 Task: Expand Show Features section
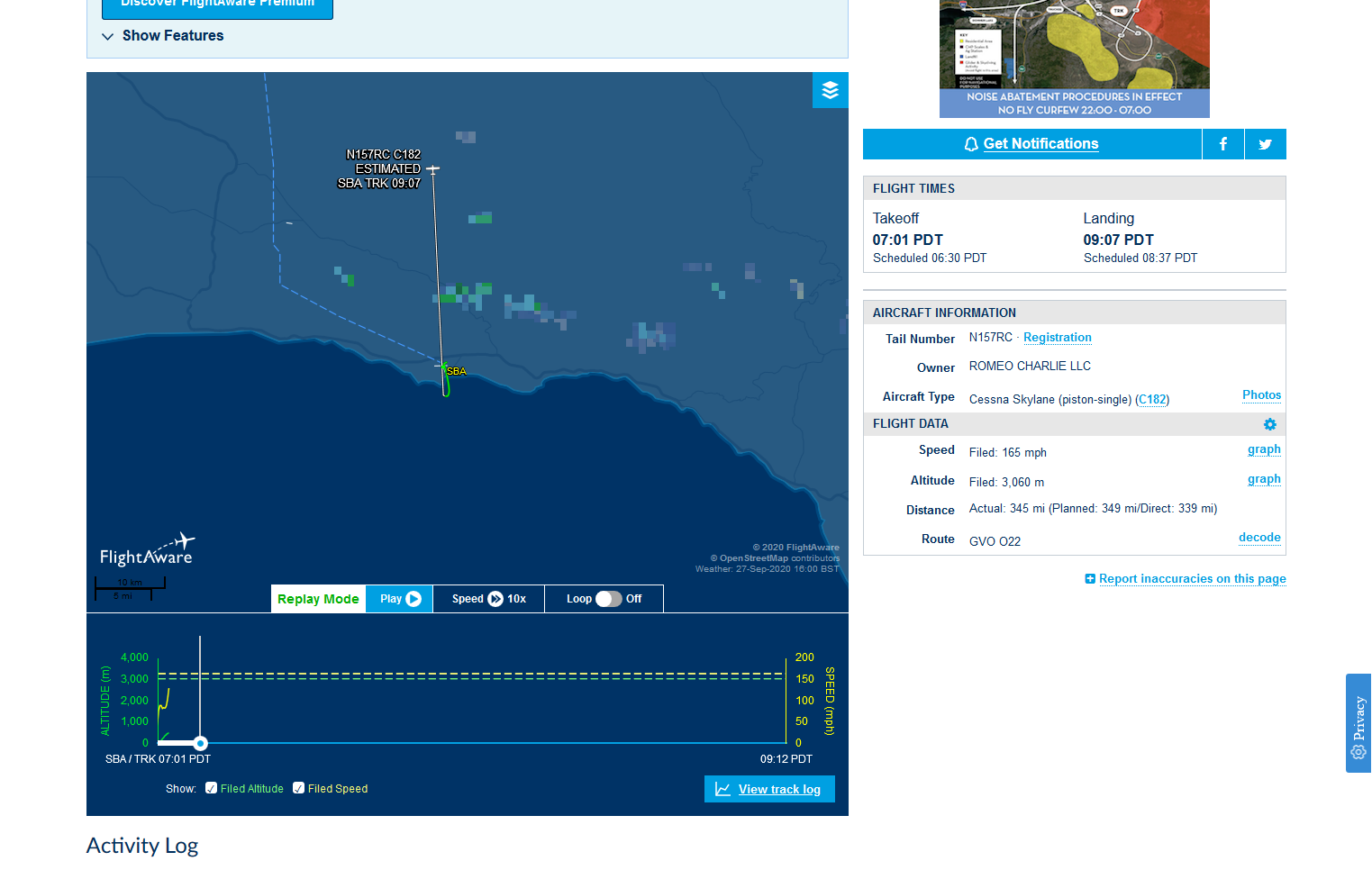pos(163,36)
